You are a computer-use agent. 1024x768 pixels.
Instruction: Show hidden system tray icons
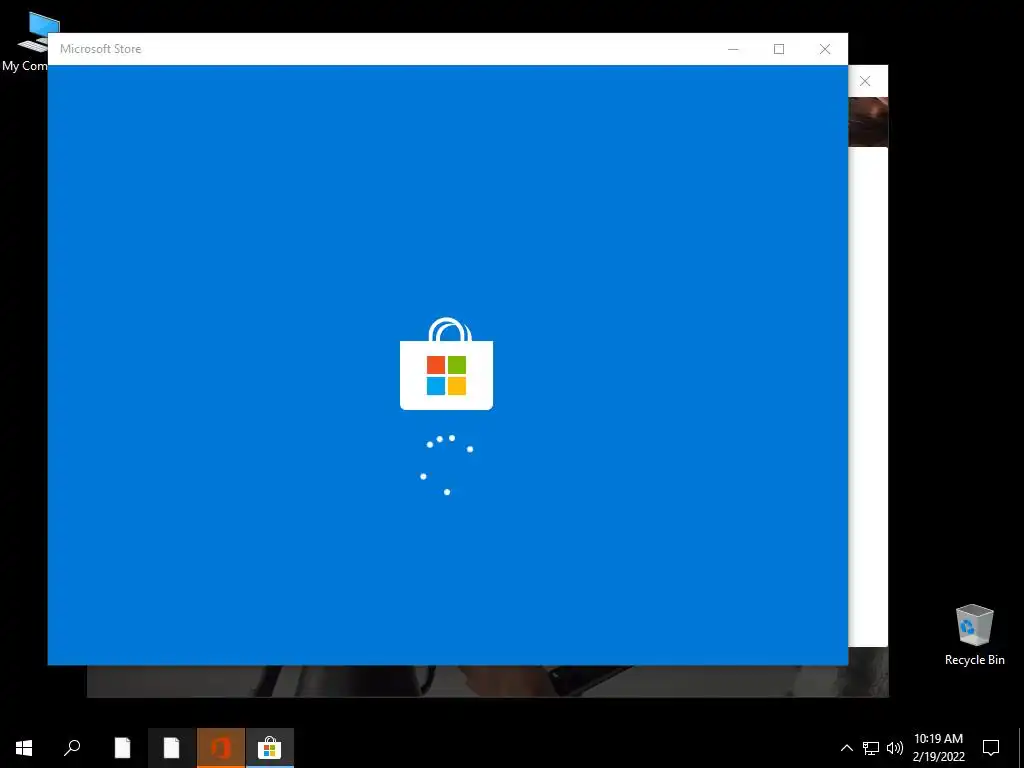[846, 748]
